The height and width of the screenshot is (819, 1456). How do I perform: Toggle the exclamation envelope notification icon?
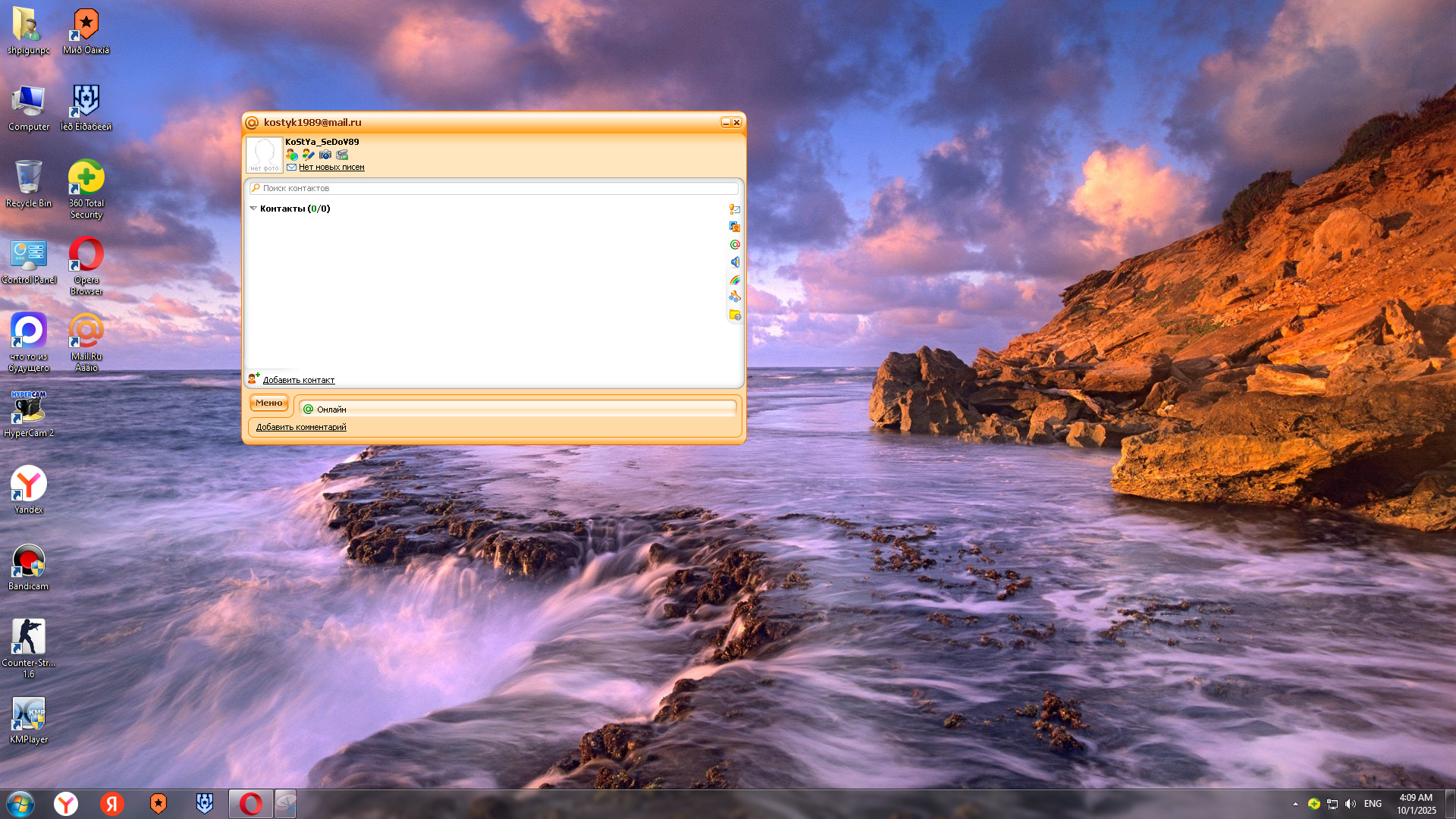[735, 209]
